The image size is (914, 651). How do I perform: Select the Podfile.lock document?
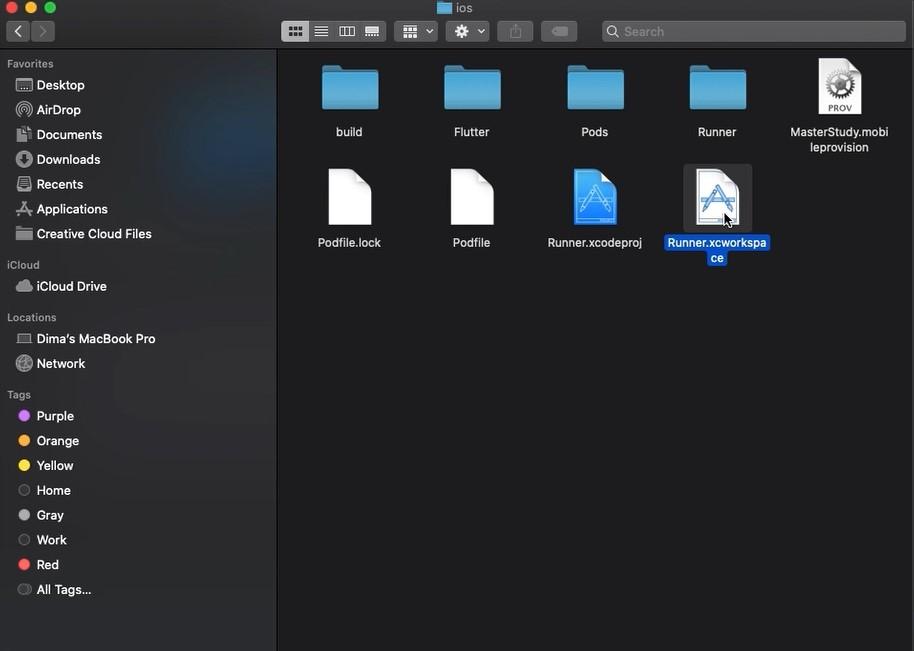coord(349,197)
